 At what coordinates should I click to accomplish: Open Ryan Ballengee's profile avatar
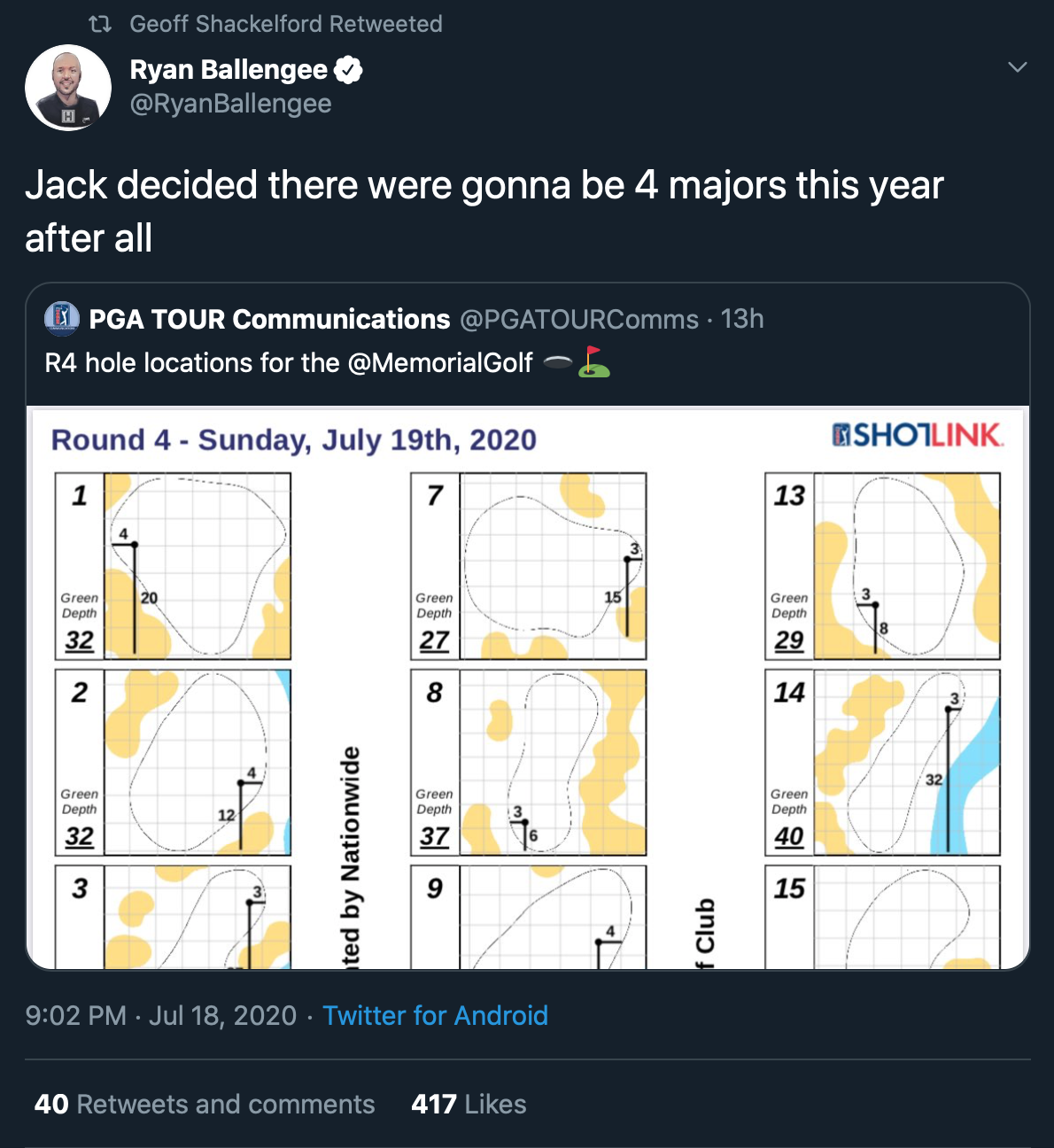coord(68,88)
